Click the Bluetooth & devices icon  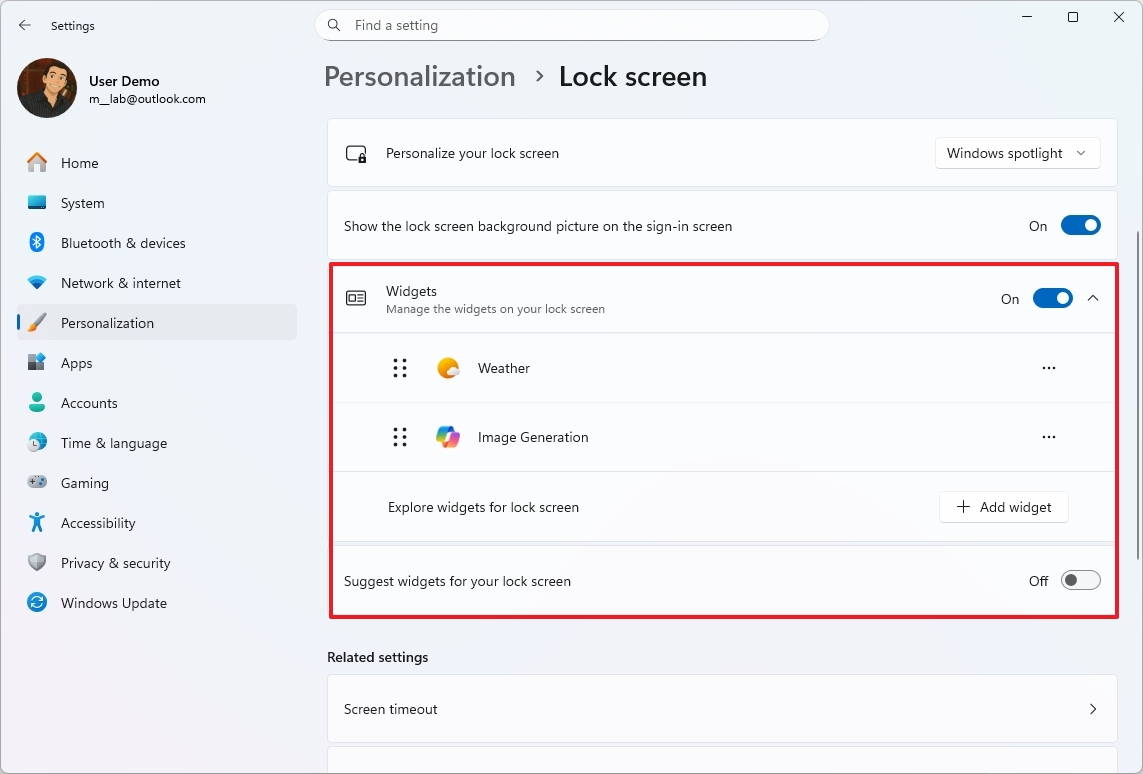(x=36, y=242)
